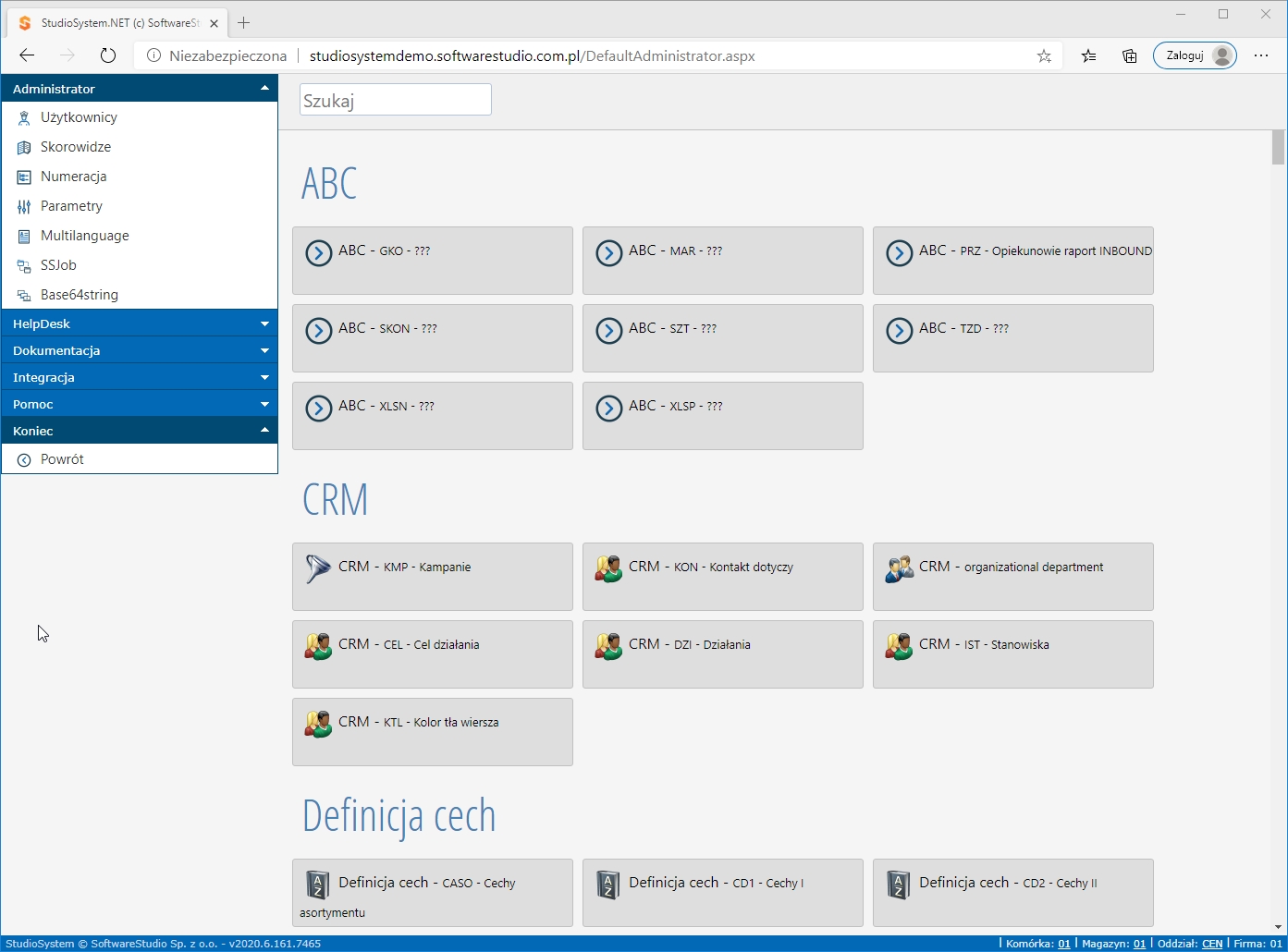This screenshot has width=1288, height=952.
Task: Click the vertical scrollbar thumb
Action: [1279, 147]
